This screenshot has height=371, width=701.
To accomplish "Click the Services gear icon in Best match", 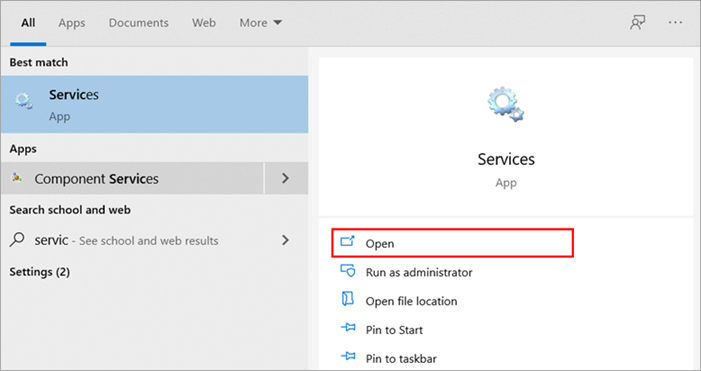I will (23, 101).
